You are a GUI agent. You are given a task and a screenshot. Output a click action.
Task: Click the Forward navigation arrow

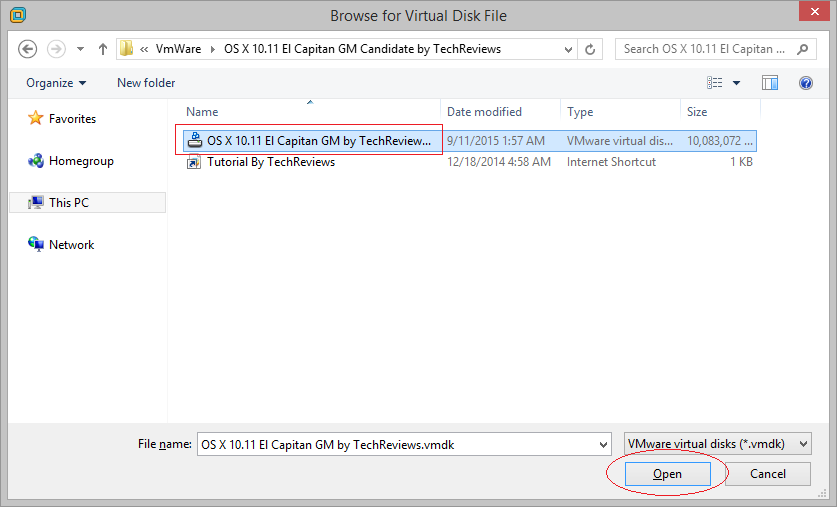57,49
